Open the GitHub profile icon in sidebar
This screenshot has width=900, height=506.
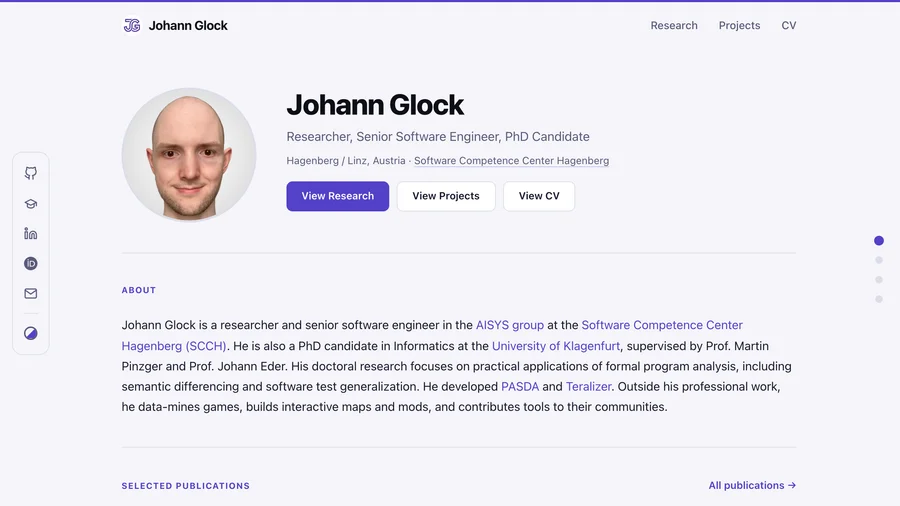(31, 173)
